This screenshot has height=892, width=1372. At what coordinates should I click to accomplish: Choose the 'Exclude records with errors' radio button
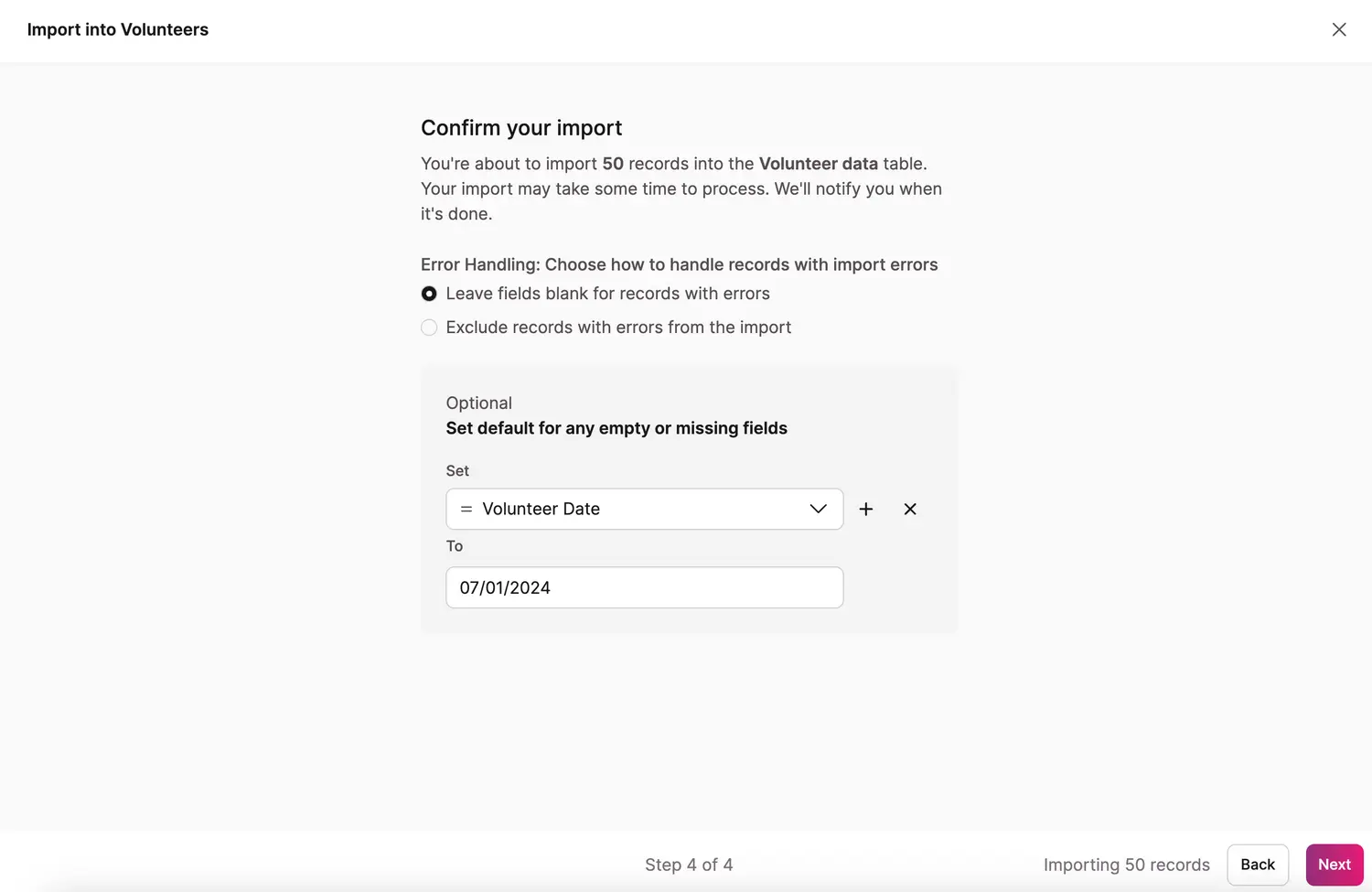(429, 328)
